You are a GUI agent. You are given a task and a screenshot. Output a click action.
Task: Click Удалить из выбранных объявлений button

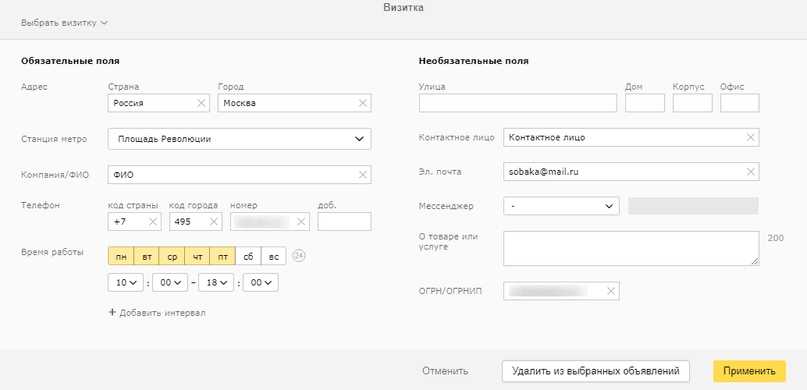pos(595,371)
